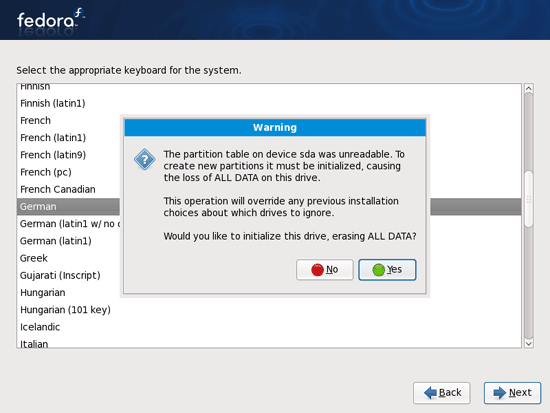Viewport: 550px width, 413px height.
Task: Click scrollbar up arrow of keyboard list
Action: coord(529,89)
